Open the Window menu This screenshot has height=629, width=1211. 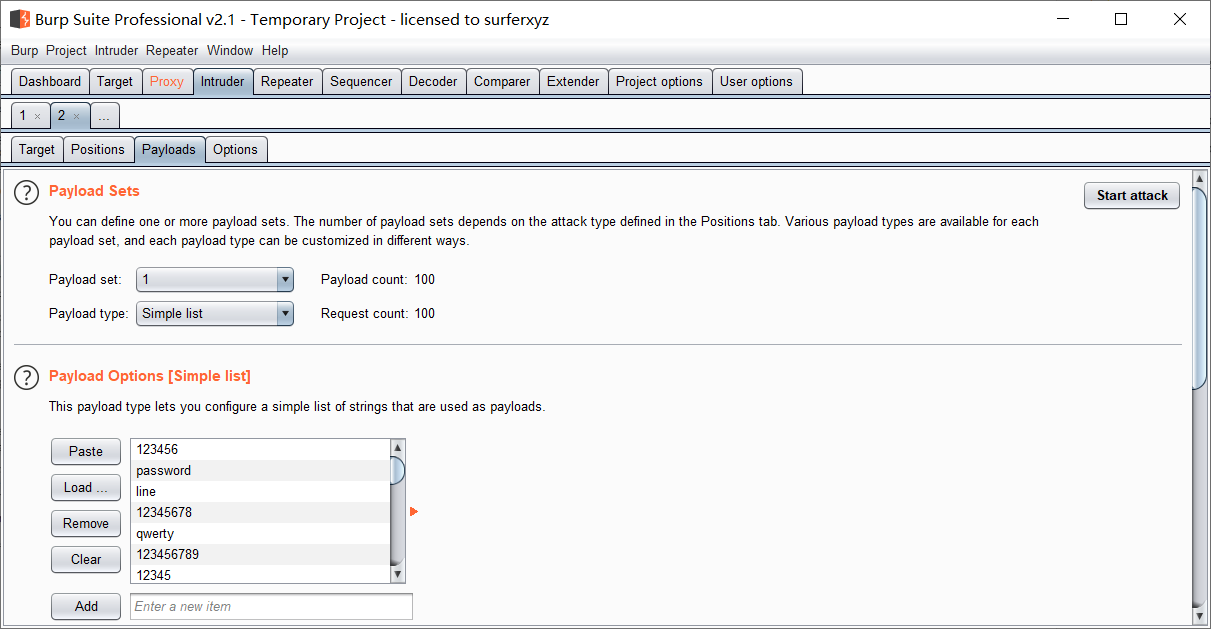coord(230,50)
